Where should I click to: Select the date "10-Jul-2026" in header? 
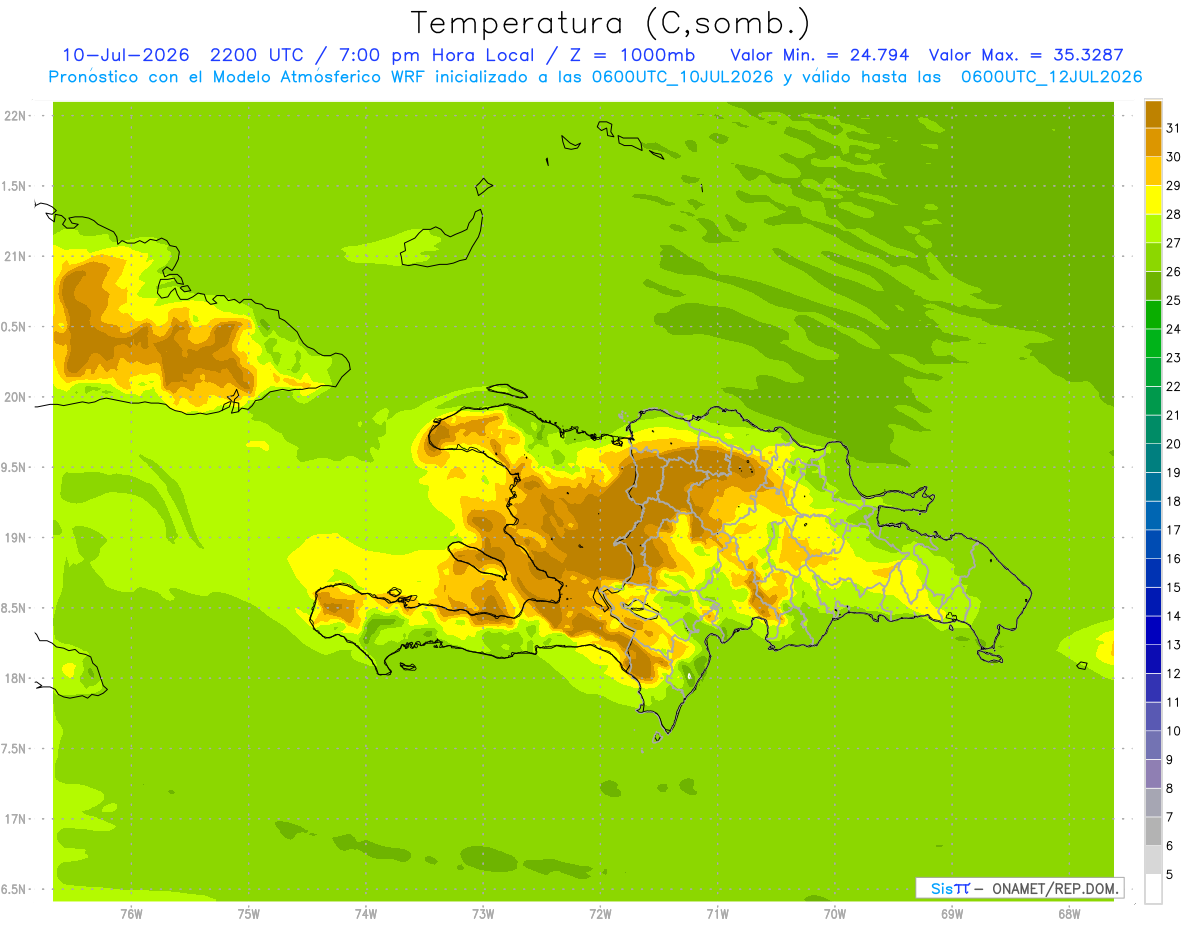(125, 55)
